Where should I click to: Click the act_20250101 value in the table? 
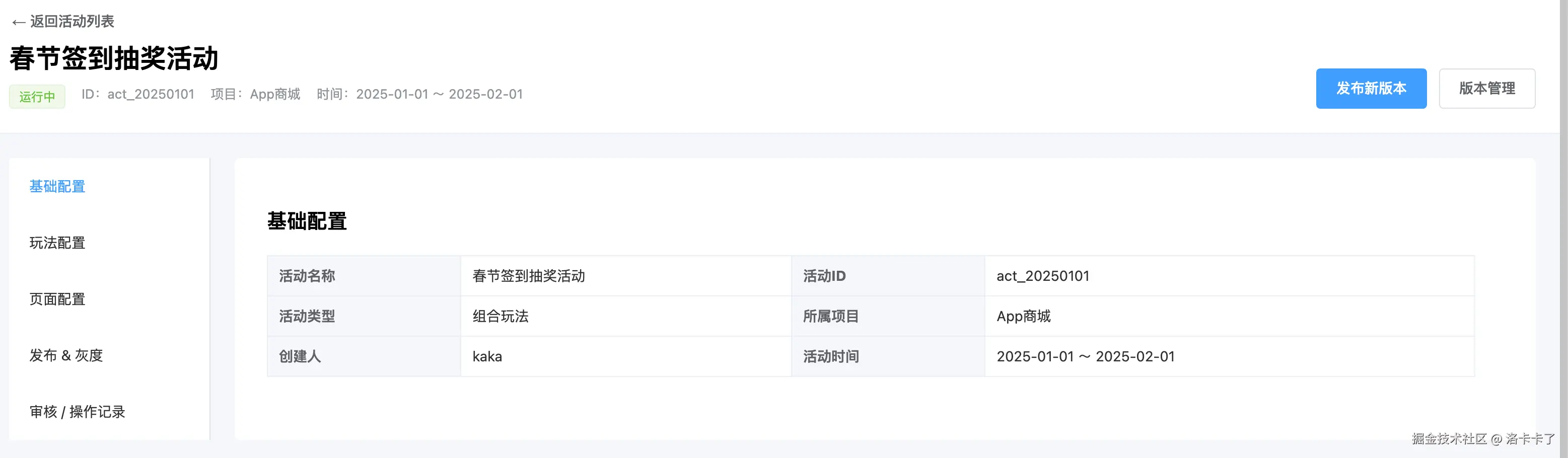click(1042, 276)
